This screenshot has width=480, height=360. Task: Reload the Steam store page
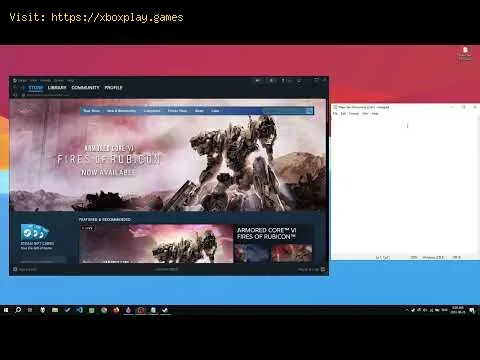tap(15, 95)
